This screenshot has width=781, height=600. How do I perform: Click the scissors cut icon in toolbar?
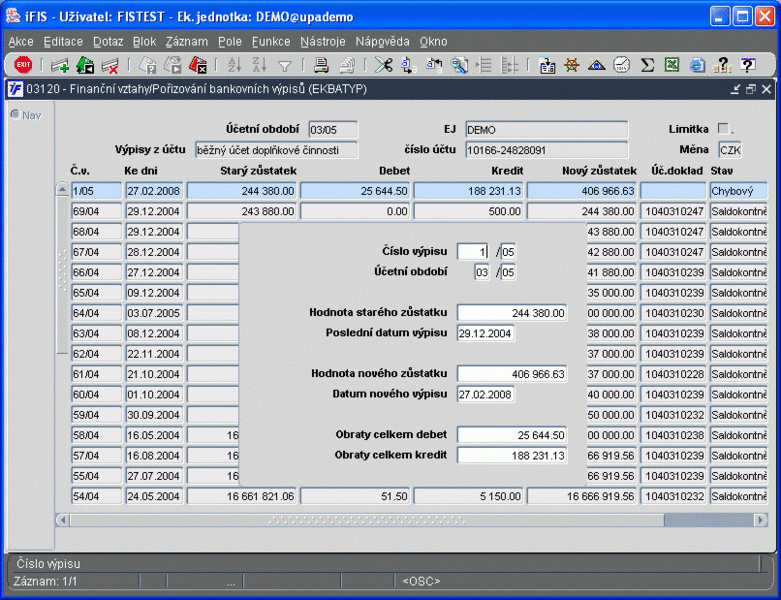tap(383, 65)
